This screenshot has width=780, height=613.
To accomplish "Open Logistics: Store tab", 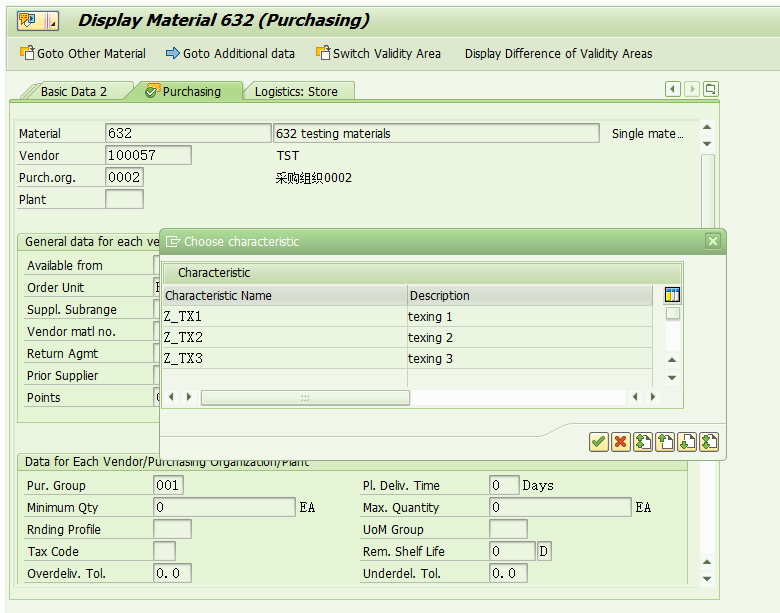I will coord(296,92).
